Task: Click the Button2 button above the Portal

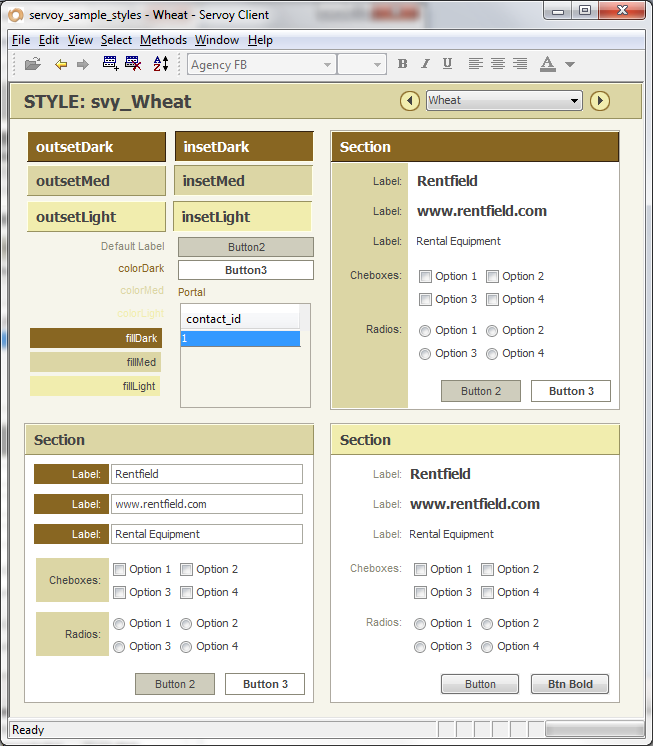Action: click(x=246, y=247)
